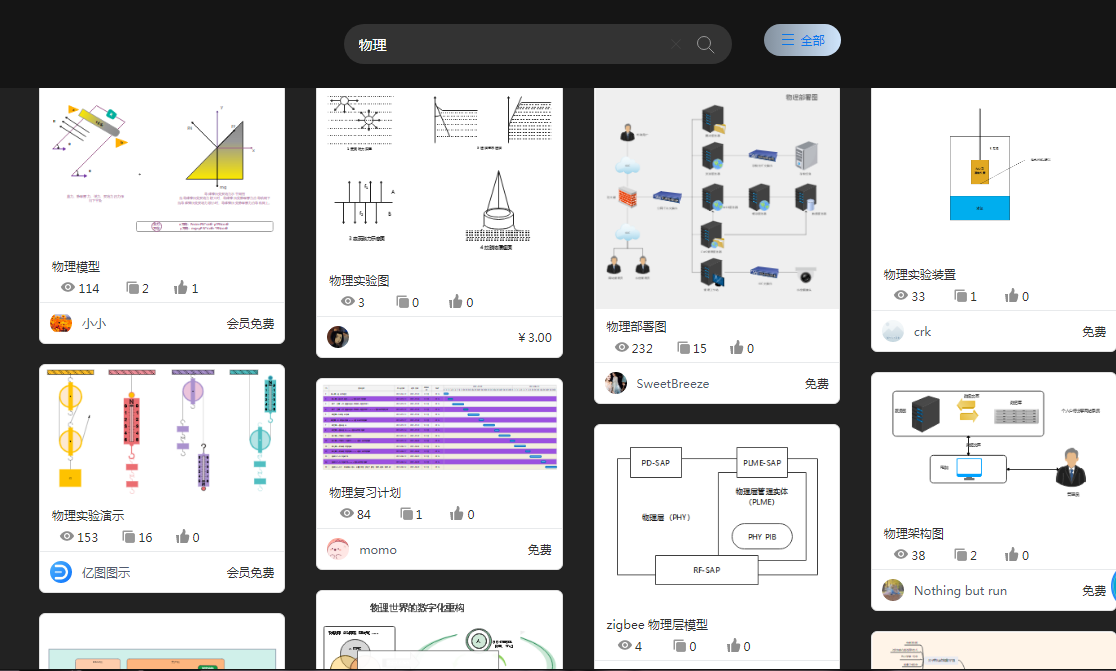Open the 物理实验装置 template thumbnail
This screenshot has width=1116, height=671.
[994, 173]
